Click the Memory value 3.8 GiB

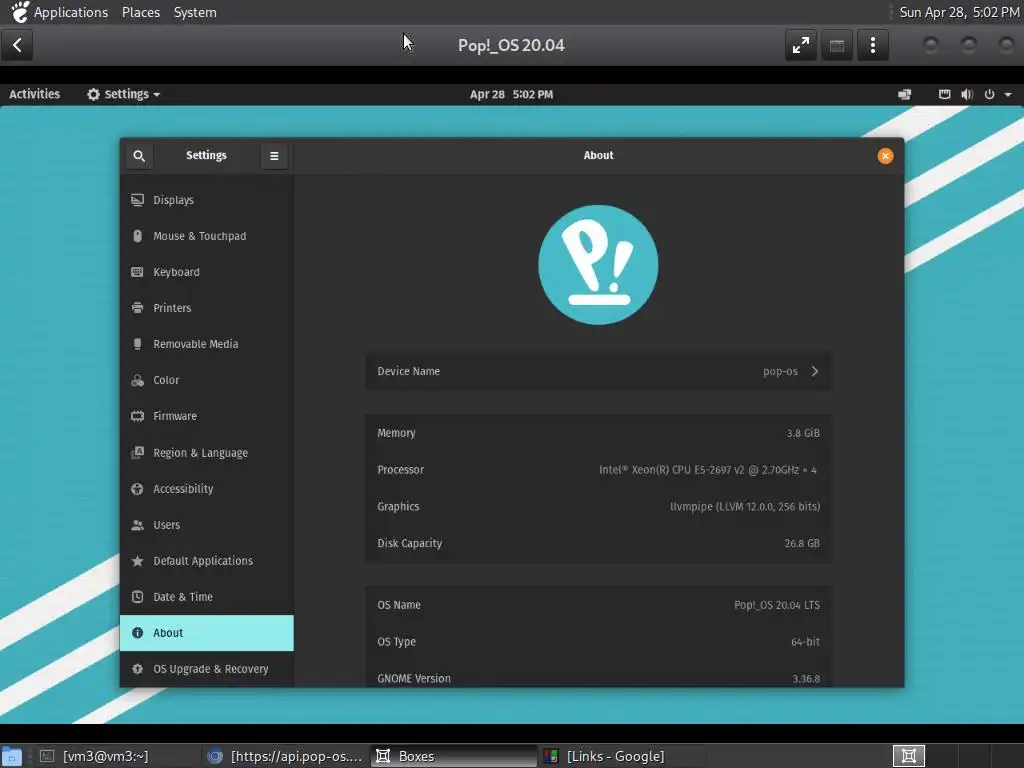coord(803,433)
